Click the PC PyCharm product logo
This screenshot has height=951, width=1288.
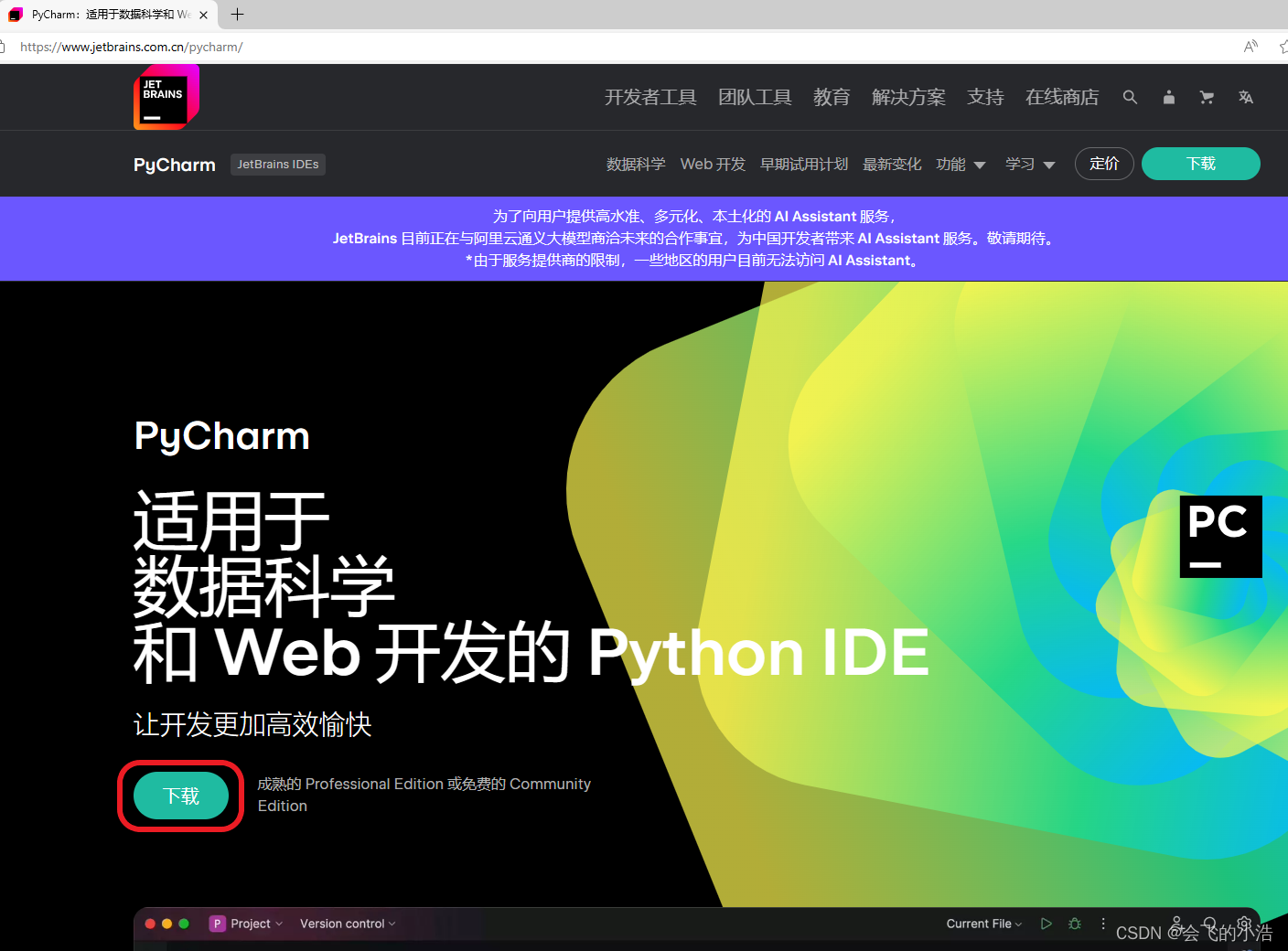tap(1221, 537)
